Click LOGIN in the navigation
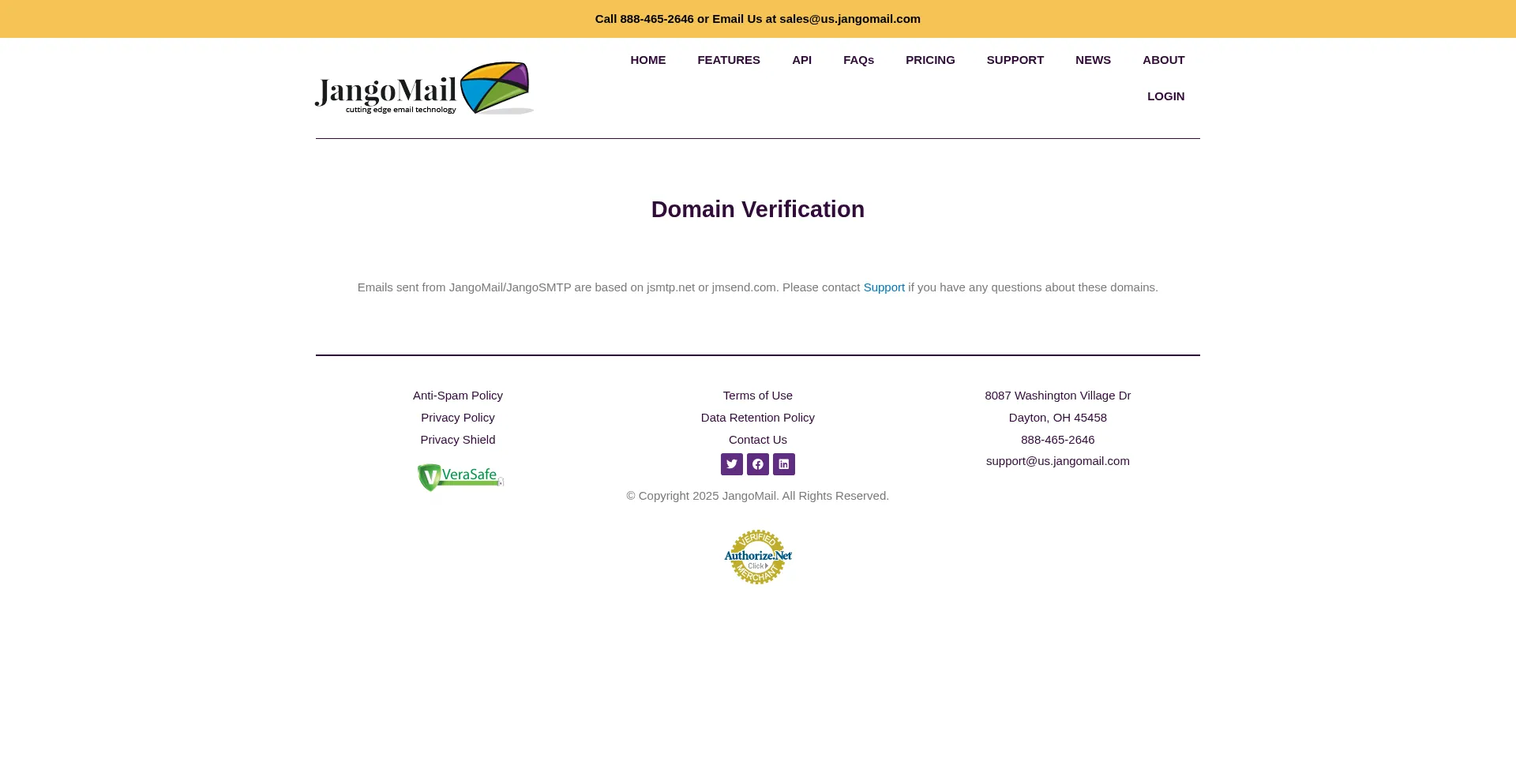 [x=1165, y=96]
